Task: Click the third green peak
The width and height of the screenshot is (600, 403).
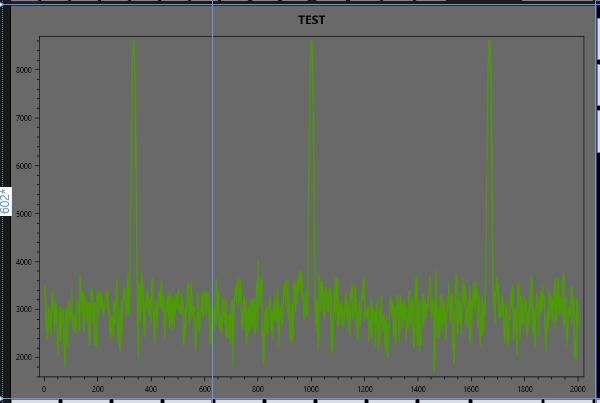Action: pos(489,153)
